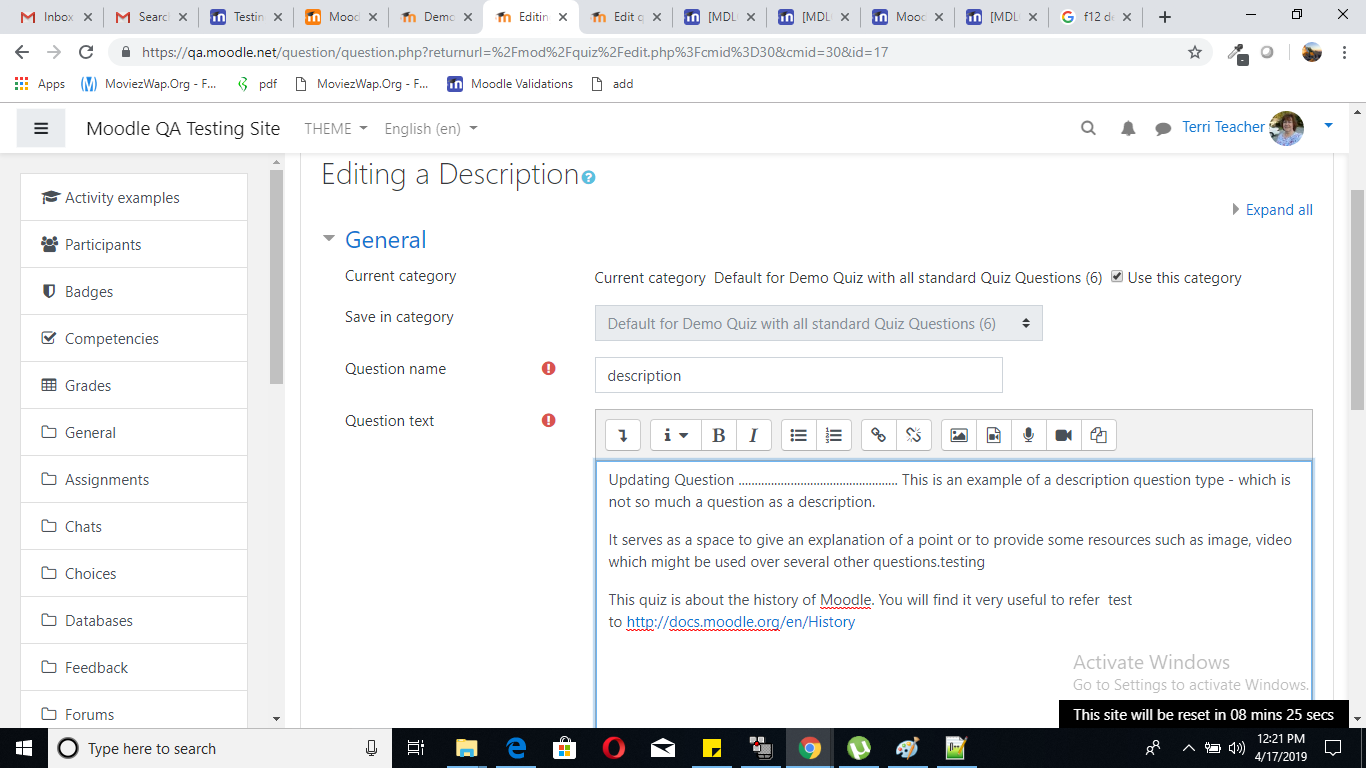
Task: Open notifications bell icon
Action: (1128, 128)
